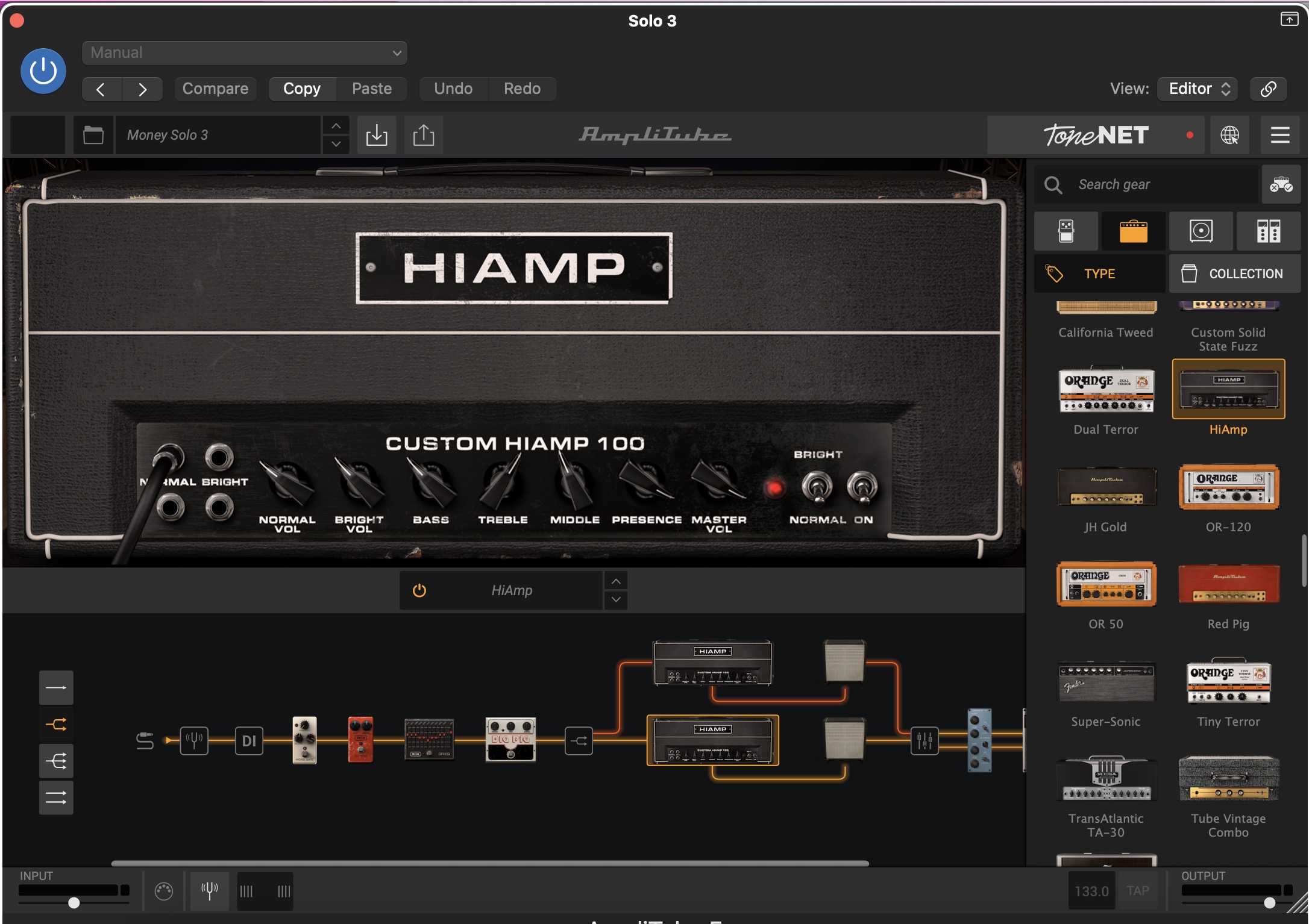Click the TREBLE knob

click(x=503, y=482)
